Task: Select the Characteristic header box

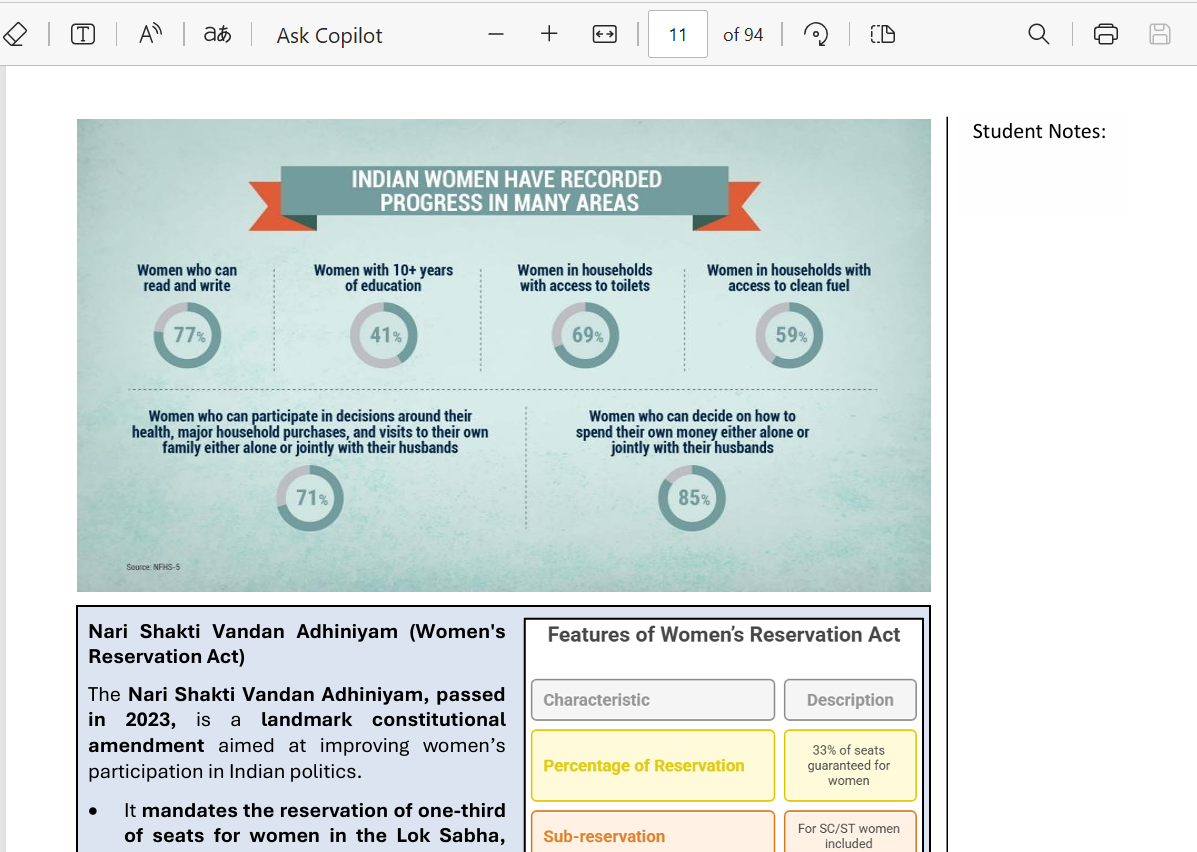Action: (x=652, y=700)
